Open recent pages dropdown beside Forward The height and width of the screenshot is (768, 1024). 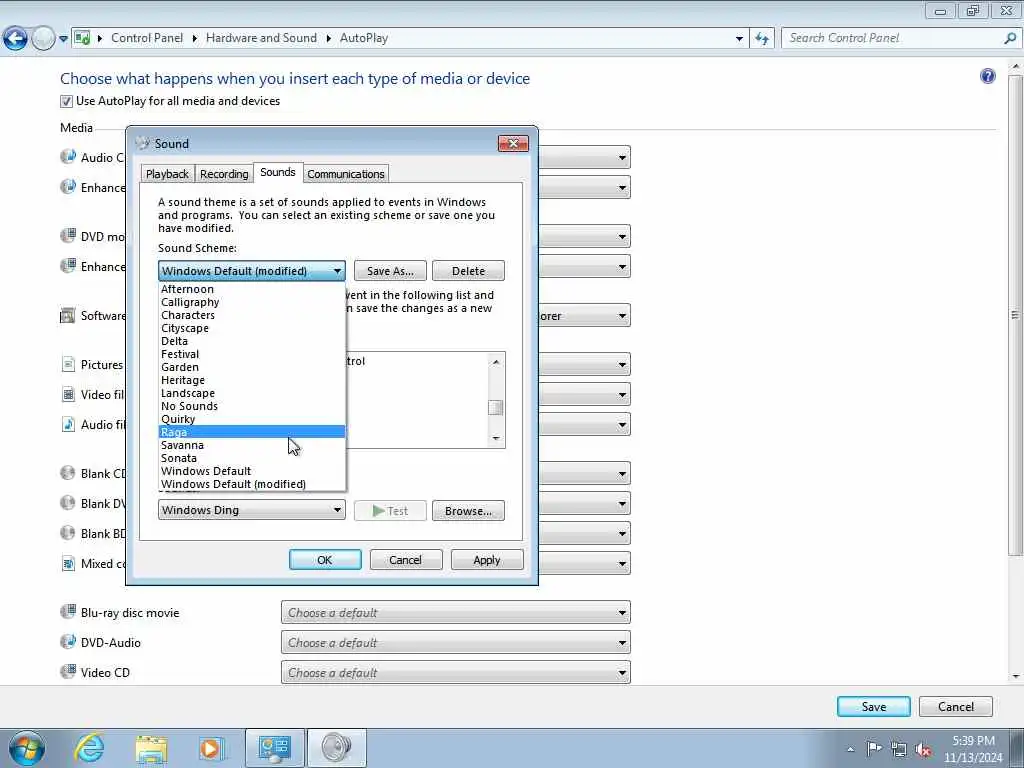(x=63, y=39)
